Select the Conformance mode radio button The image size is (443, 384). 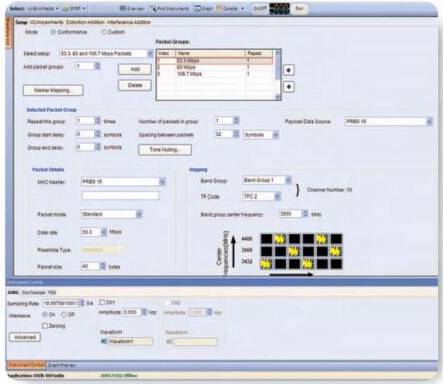53,32
